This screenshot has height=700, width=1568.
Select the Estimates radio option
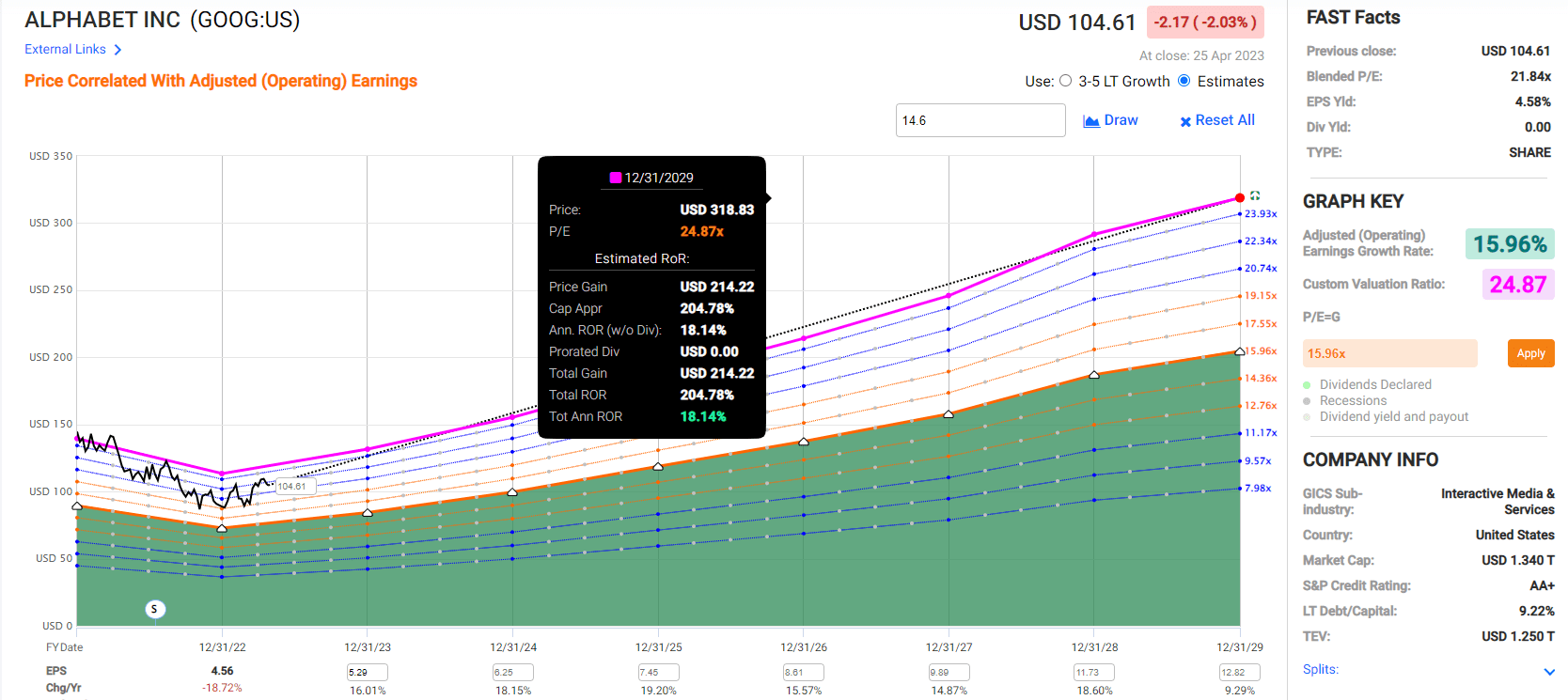click(x=1184, y=81)
